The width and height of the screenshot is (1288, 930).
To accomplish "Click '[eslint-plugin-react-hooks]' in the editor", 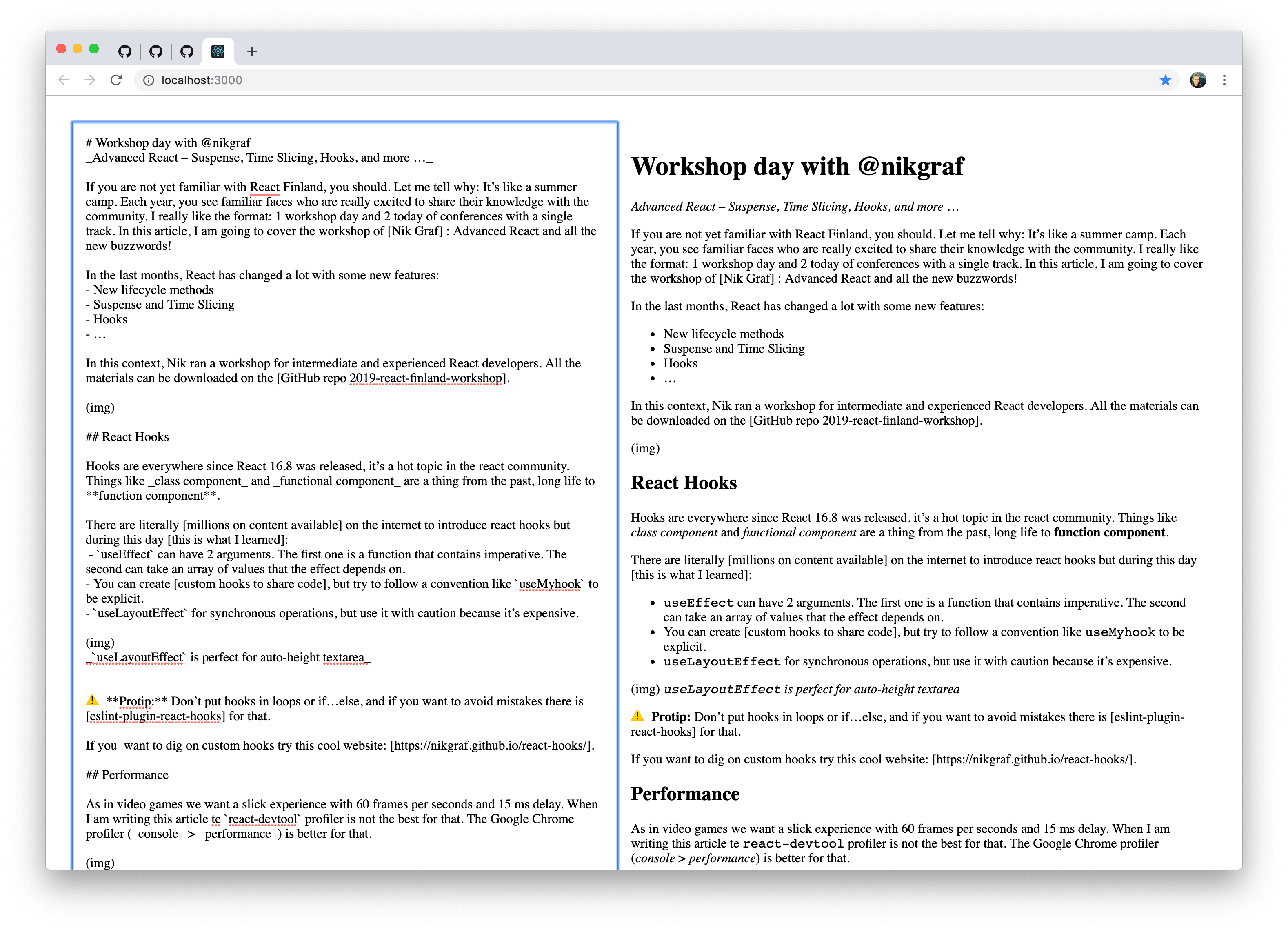I will (155, 716).
